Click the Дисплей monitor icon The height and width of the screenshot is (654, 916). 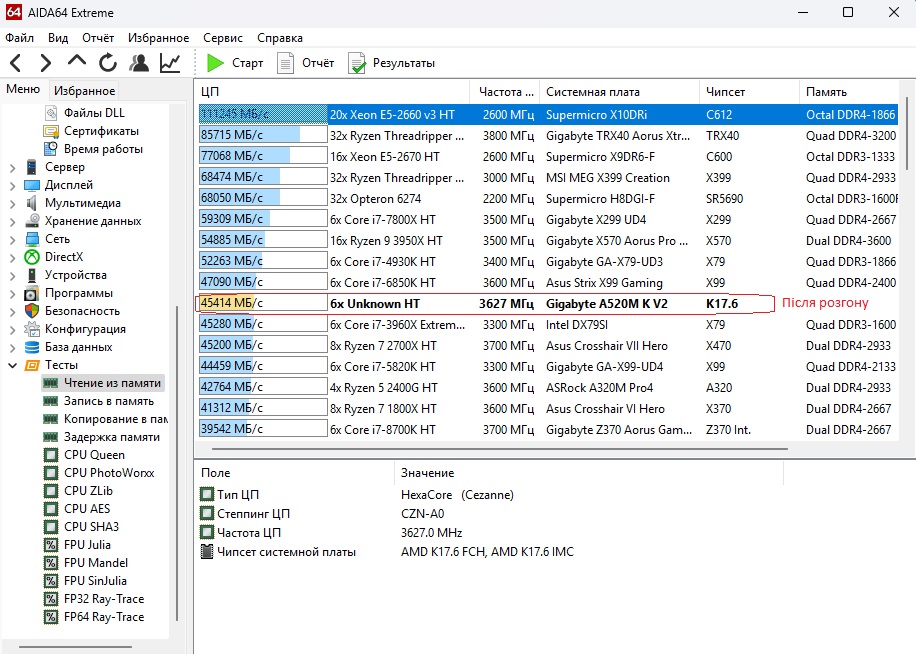(x=32, y=185)
